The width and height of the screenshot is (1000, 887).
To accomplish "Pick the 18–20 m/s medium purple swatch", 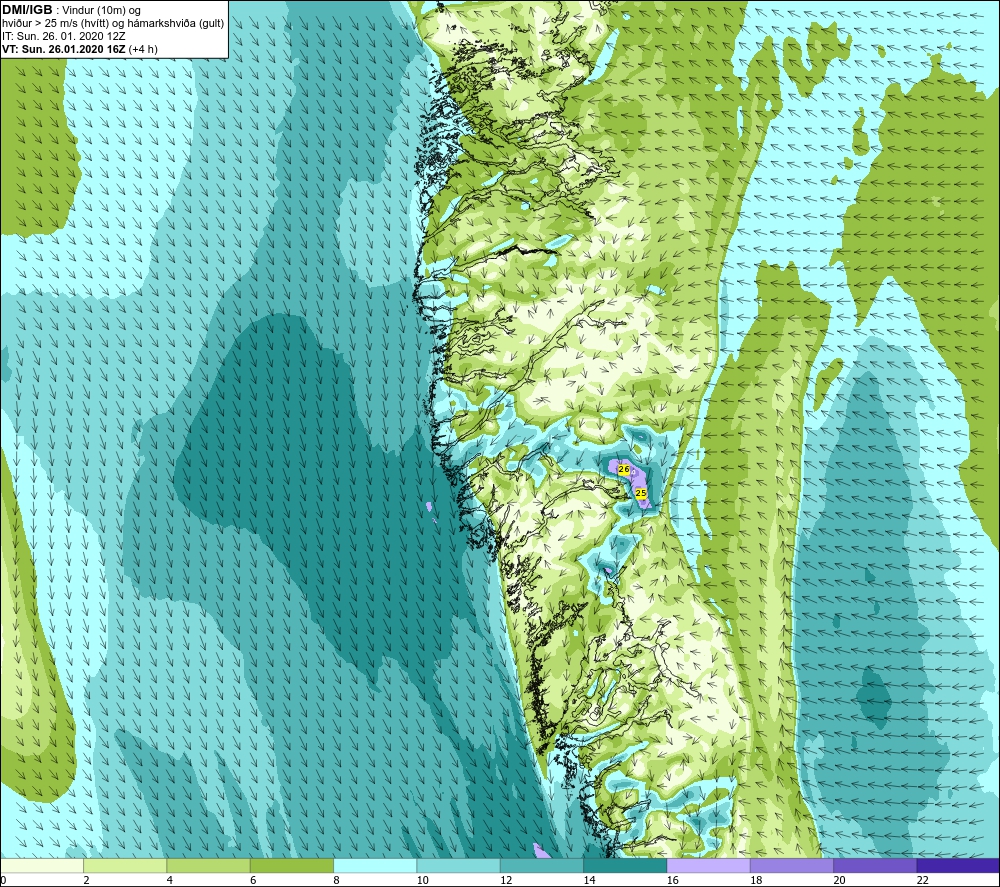I will click(x=791, y=865).
